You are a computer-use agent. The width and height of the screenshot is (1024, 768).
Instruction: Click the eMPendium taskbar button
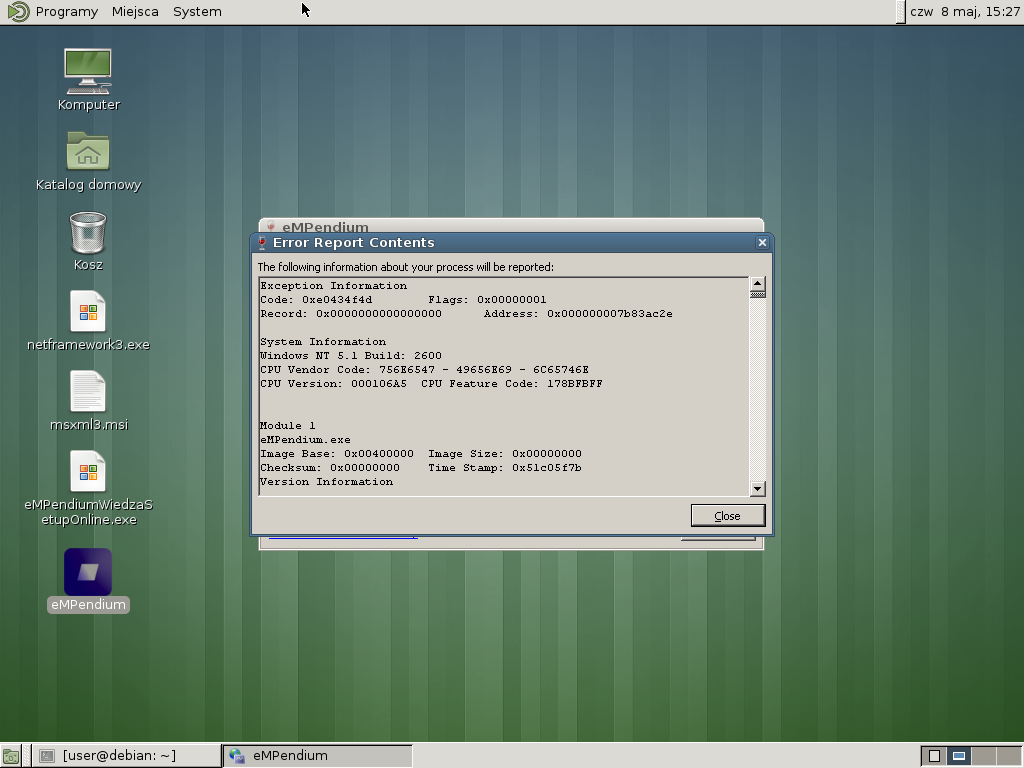tap(317, 756)
